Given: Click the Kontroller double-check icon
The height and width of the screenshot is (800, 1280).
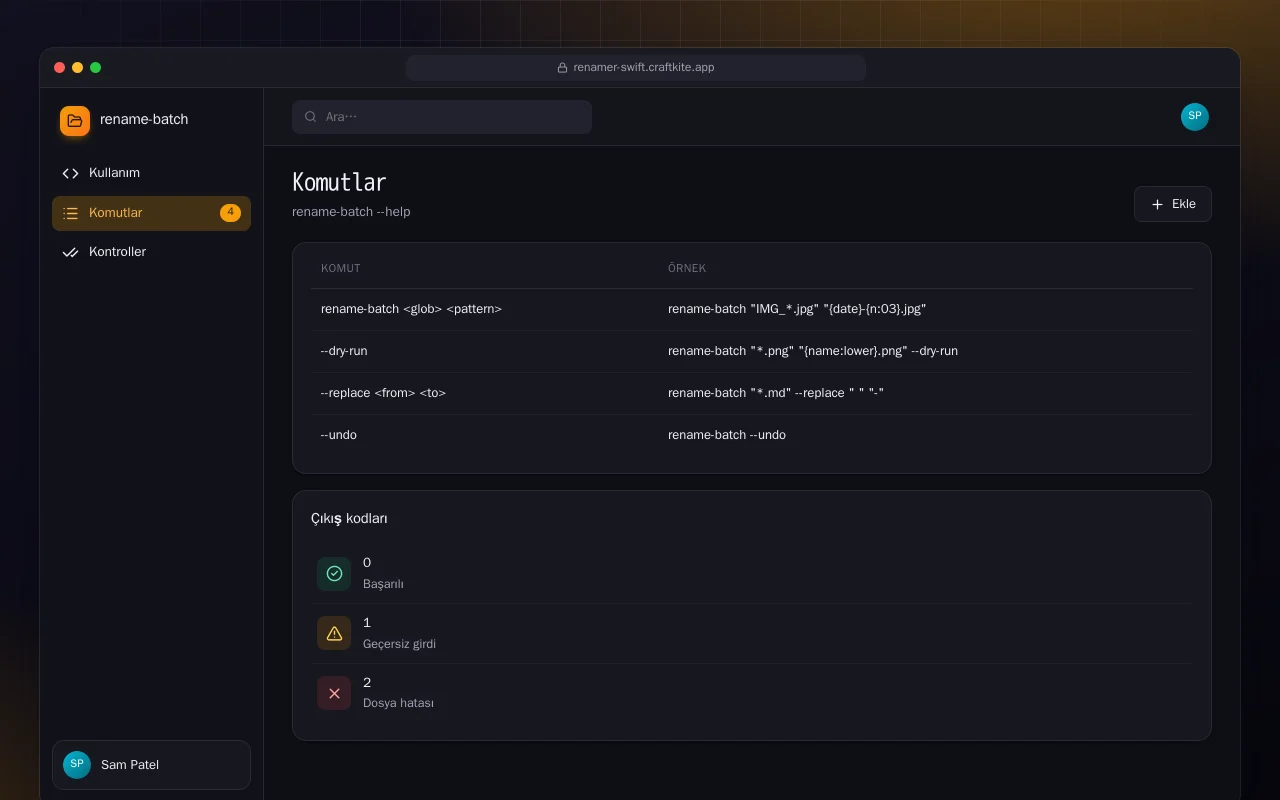Looking at the screenshot, I should 70,252.
